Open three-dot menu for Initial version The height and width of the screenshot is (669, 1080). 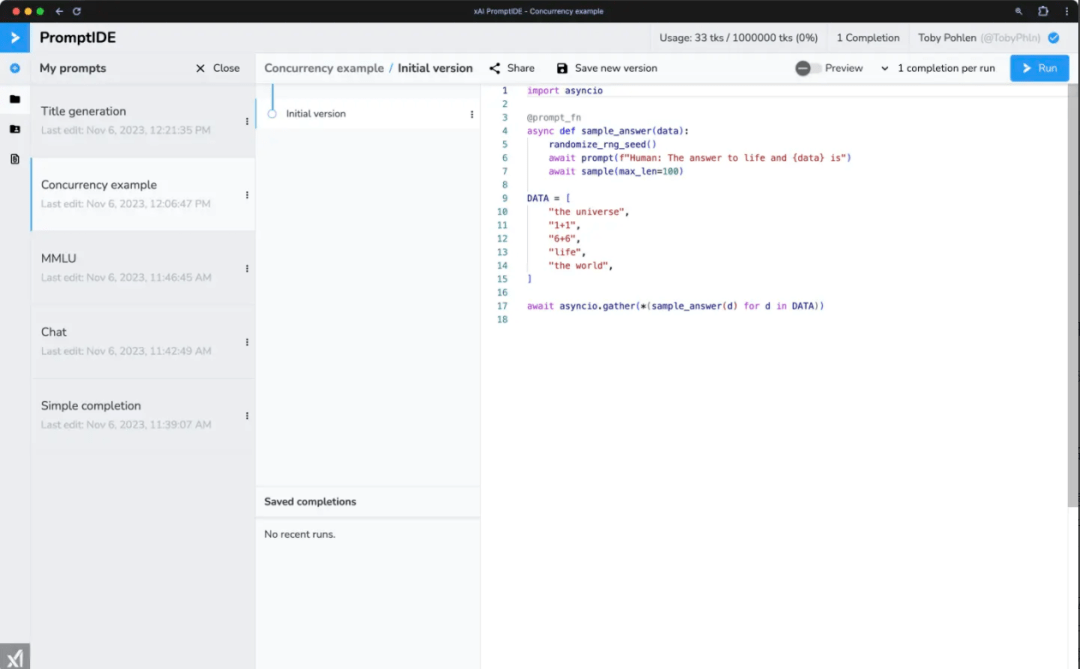tap(472, 114)
